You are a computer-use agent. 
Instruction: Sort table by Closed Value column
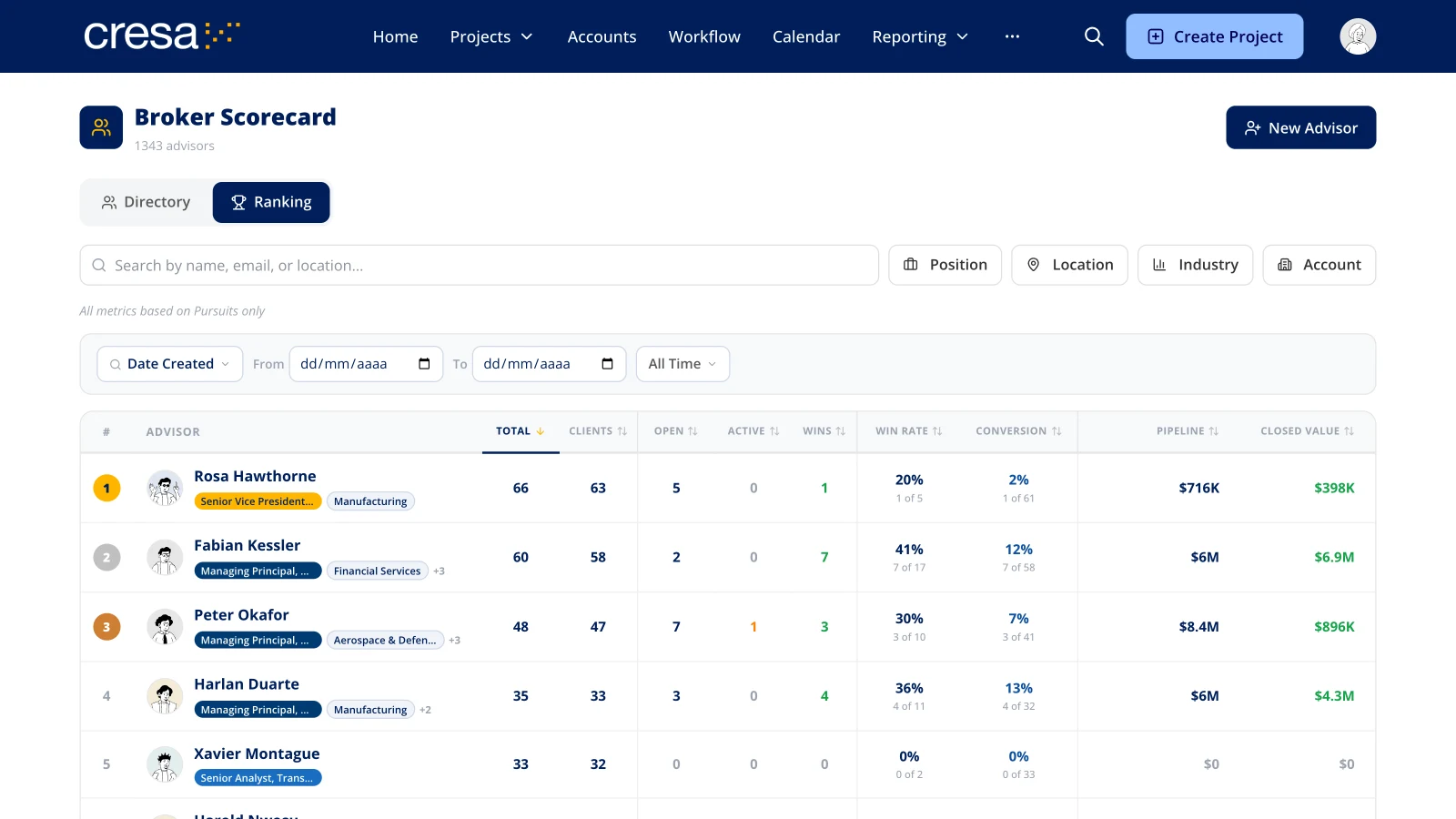(x=1308, y=431)
